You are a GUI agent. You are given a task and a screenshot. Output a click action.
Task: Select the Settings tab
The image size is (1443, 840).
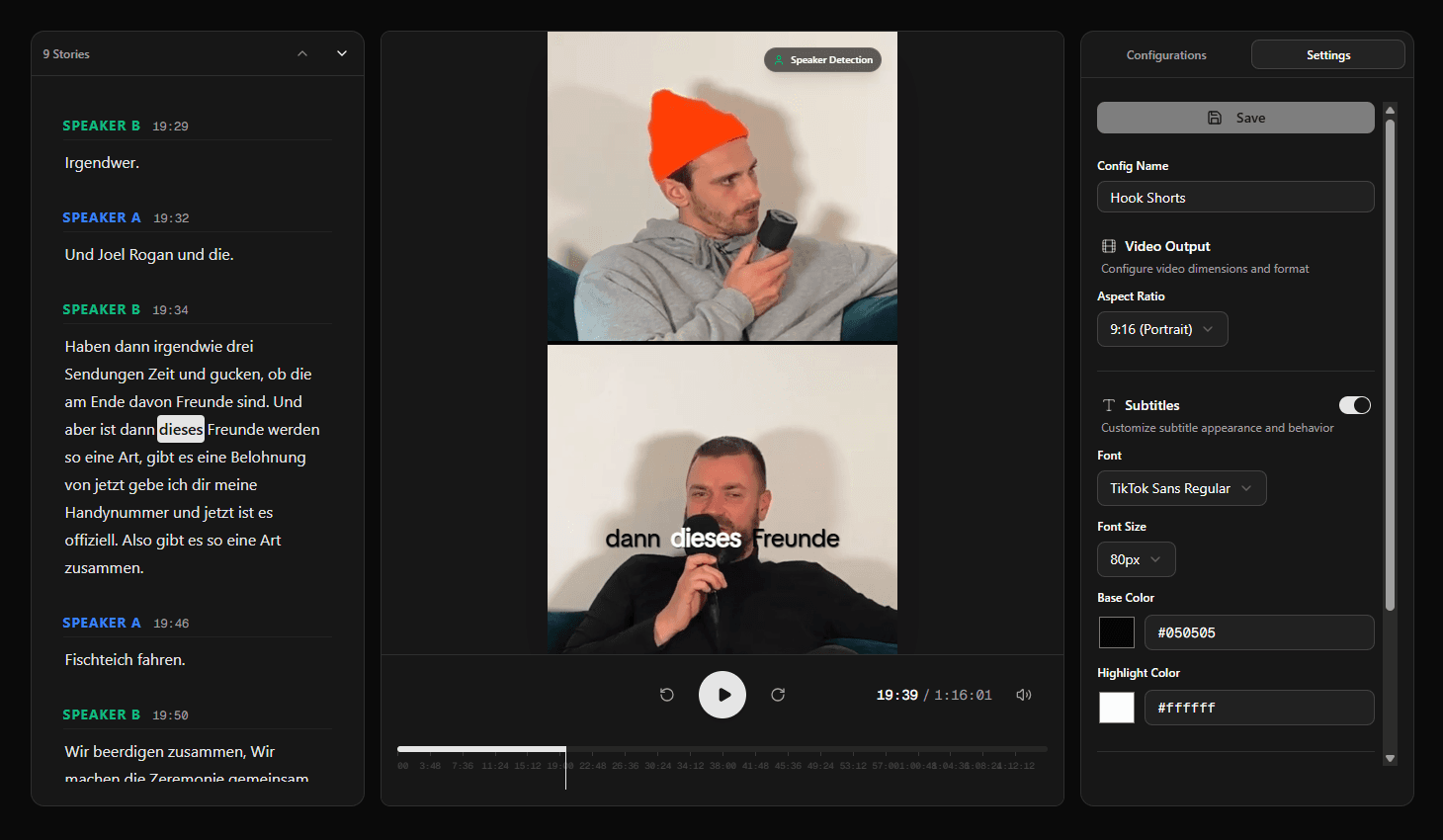[x=1327, y=54]
